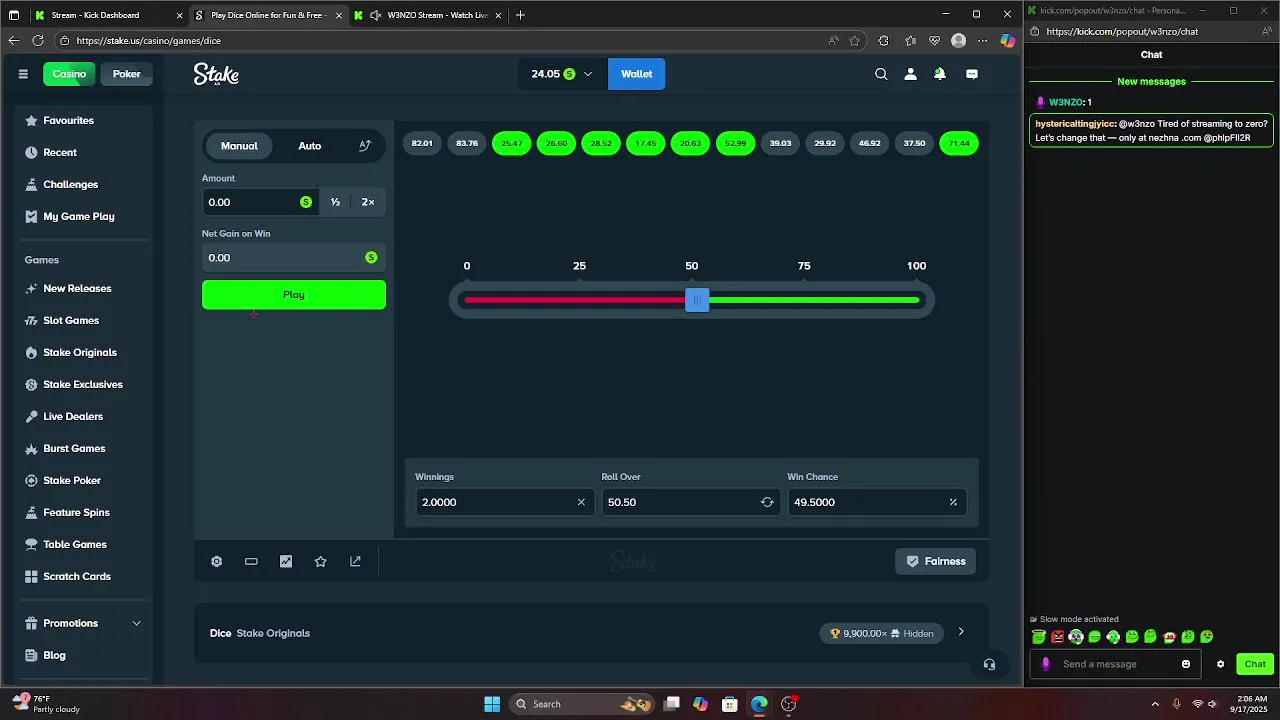Clear the Winnings multiplier with X icon
This screenshot has width=1280, height=720.
[x=581, y=502]
